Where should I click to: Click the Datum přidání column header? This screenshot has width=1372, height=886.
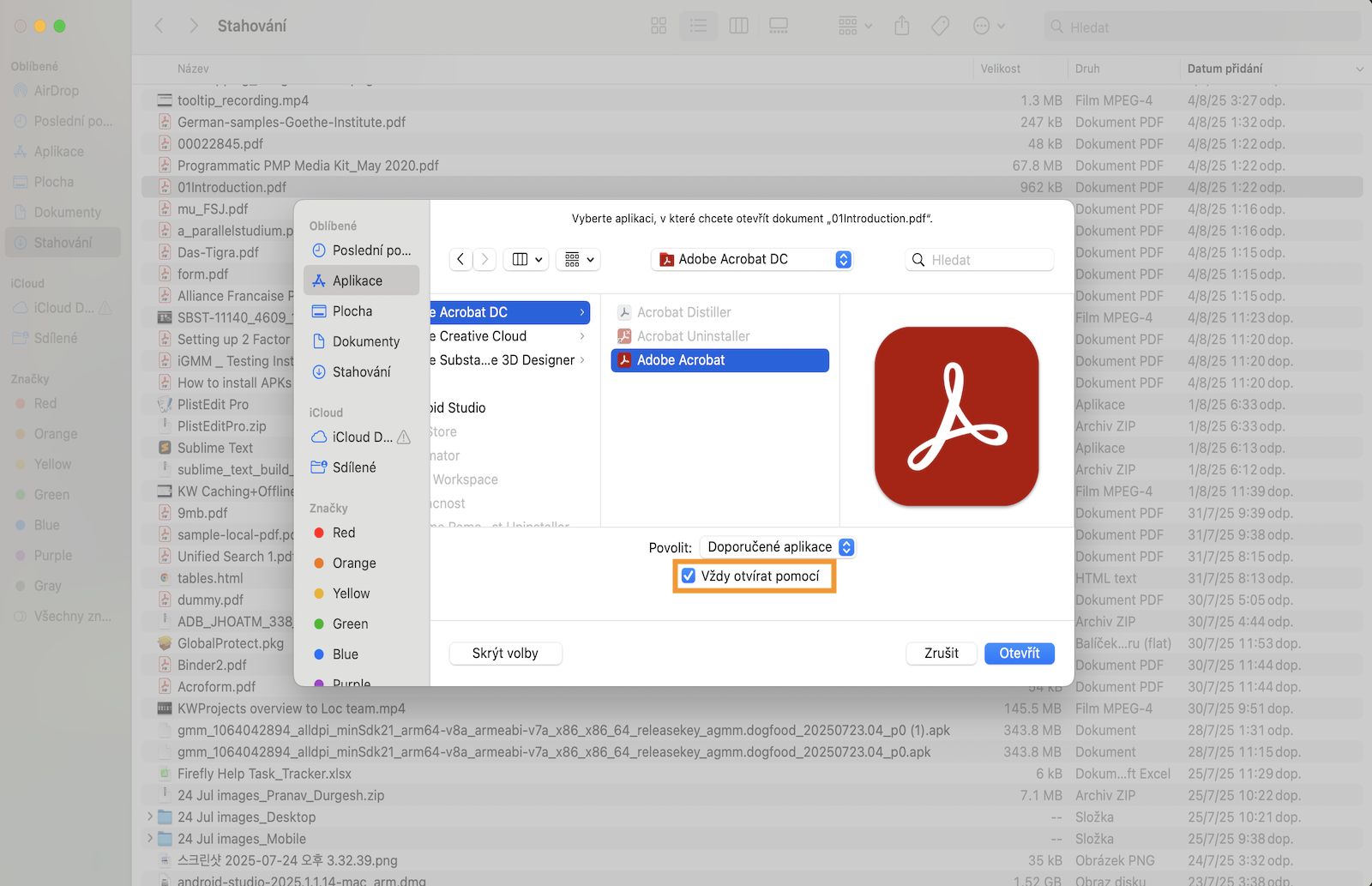pos(1225,69)
